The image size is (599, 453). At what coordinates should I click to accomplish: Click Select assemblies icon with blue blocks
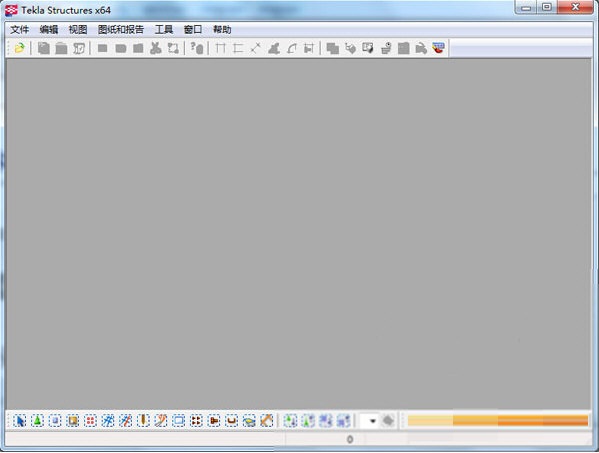tap(325, 421)
